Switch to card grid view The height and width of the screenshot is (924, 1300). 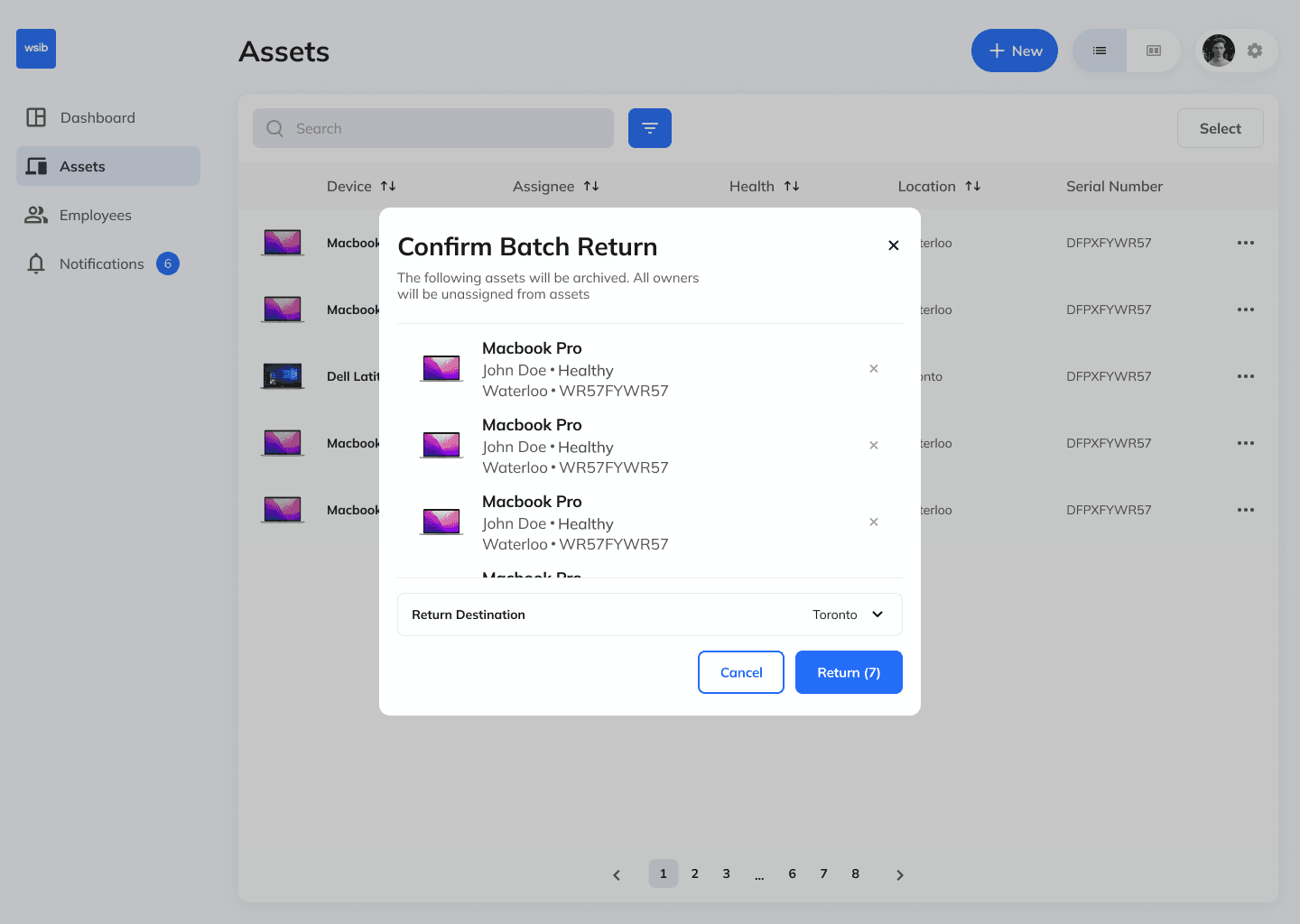tap(1154, 51)
